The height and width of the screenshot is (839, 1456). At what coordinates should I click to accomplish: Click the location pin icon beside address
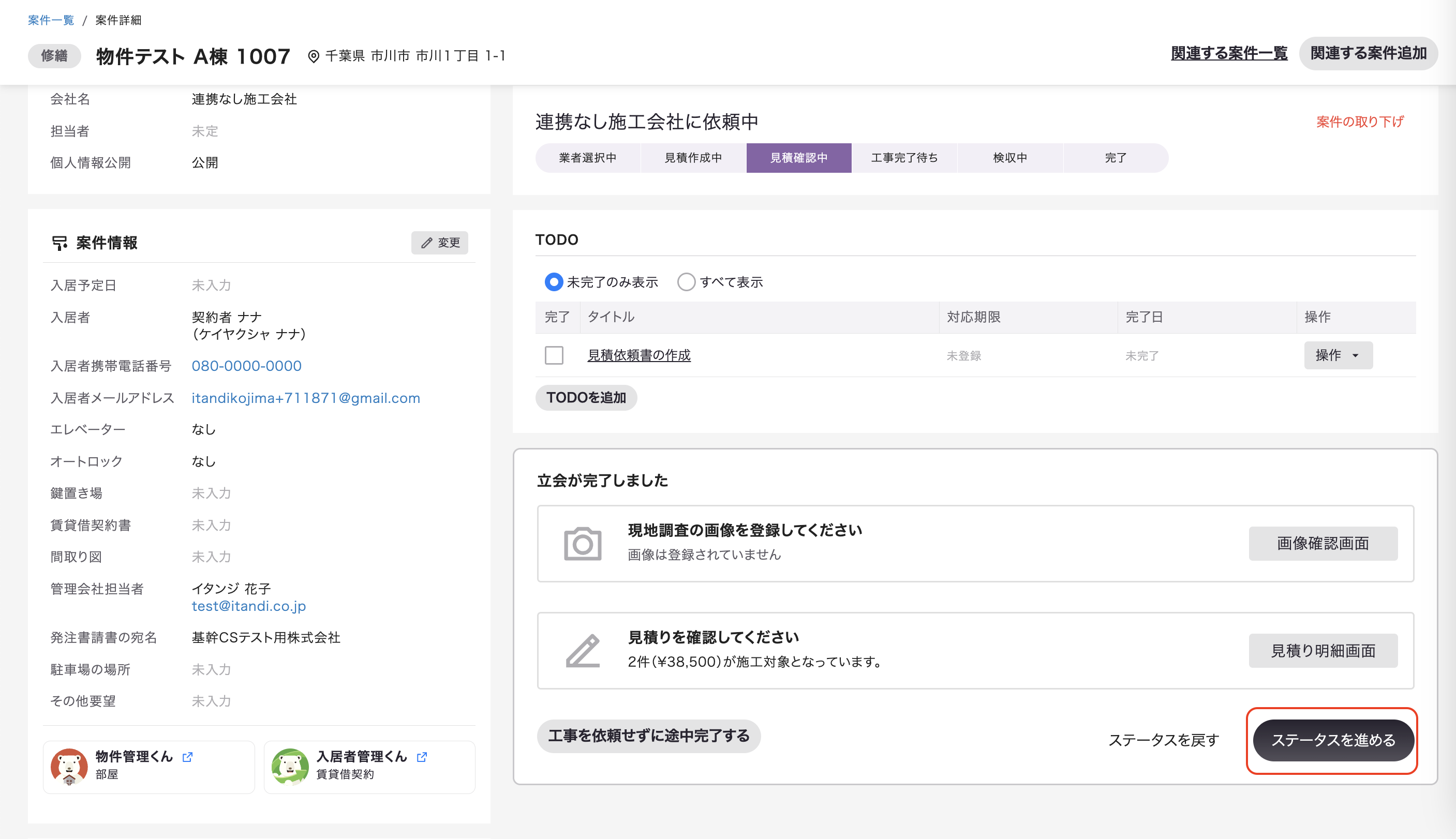point(313,56)
